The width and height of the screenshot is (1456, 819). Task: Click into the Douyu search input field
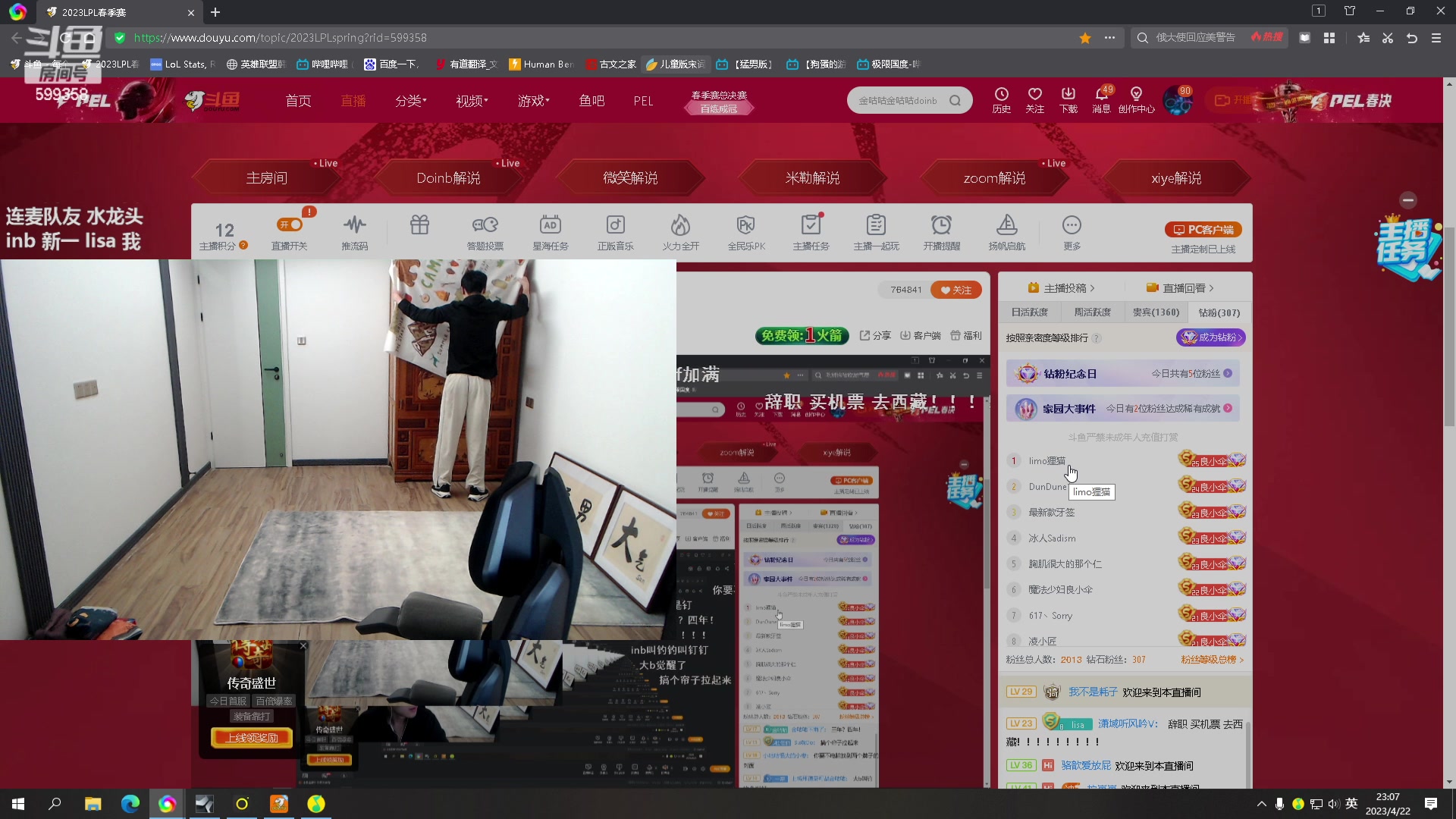pos(898,100)
